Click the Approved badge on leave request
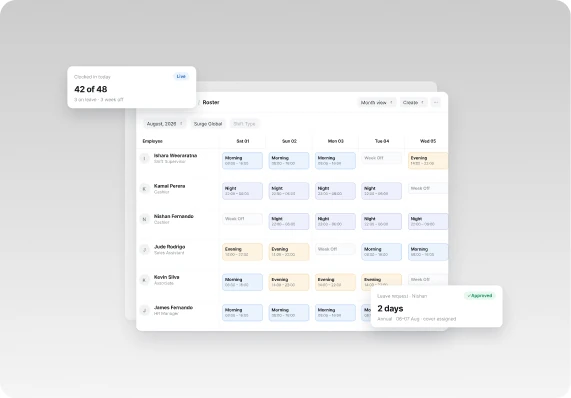571x398 pixels. click(x=480, y=296)
